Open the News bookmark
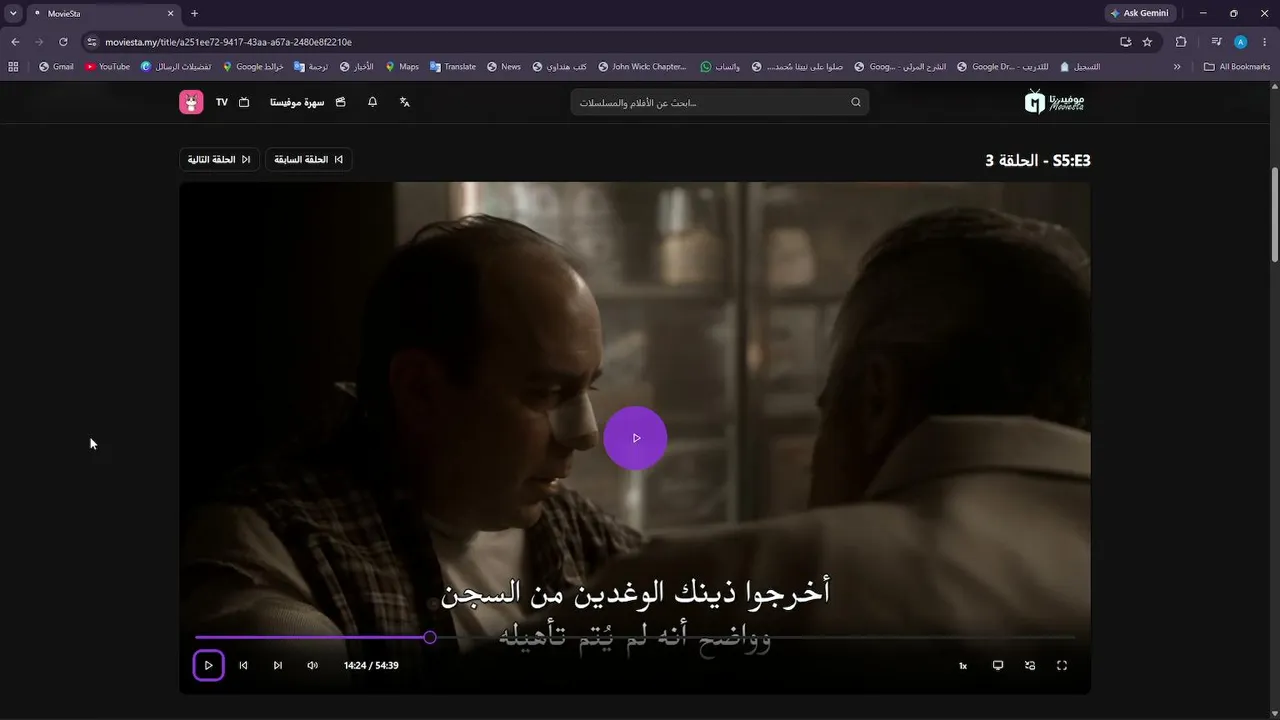 point(503,67)
